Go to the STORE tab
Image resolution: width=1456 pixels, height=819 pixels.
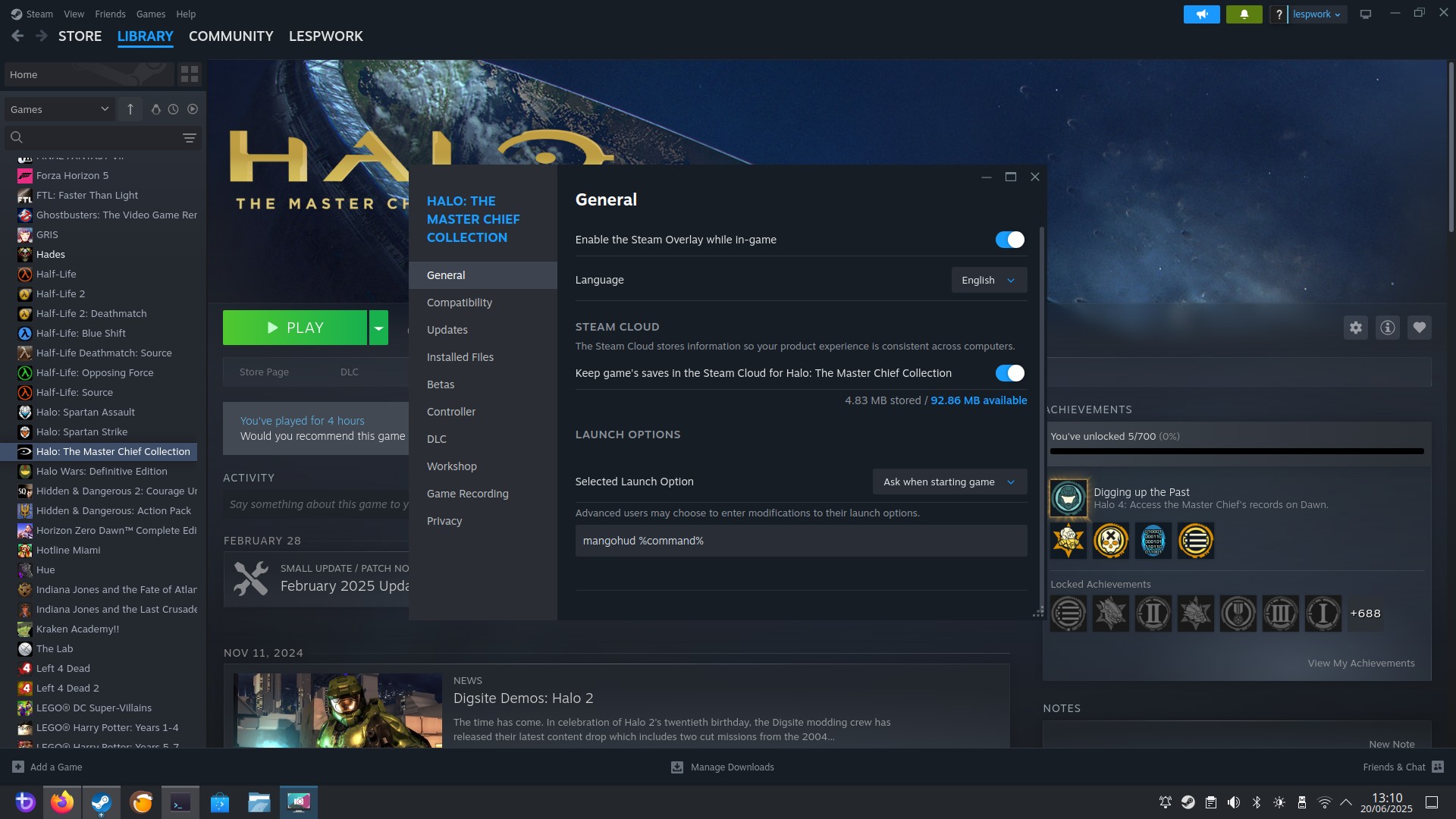80,36
